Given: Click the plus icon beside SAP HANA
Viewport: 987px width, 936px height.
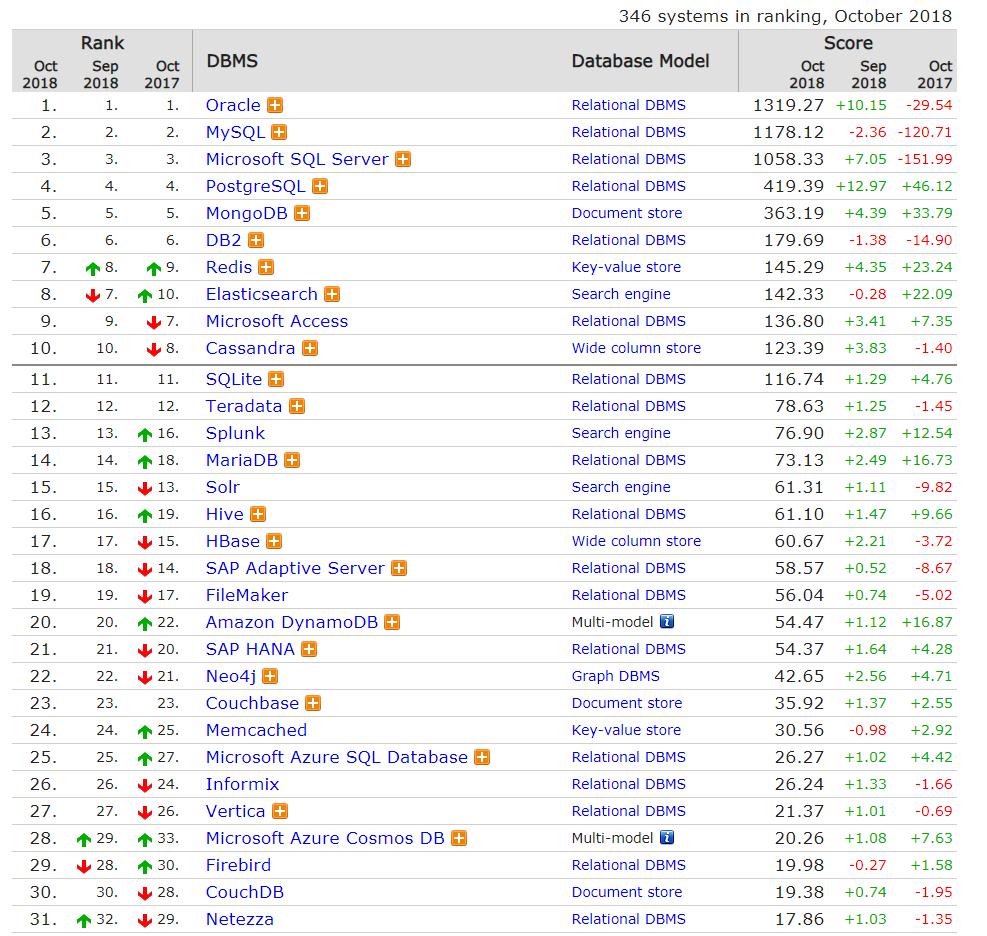Looking at the screenshot, I should (x=308, y=649).
